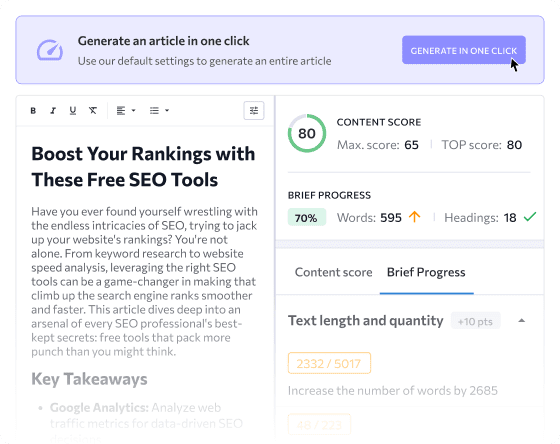The image size is (560, 444).
Task: Click the article title heading text
Action: point(143,166)
